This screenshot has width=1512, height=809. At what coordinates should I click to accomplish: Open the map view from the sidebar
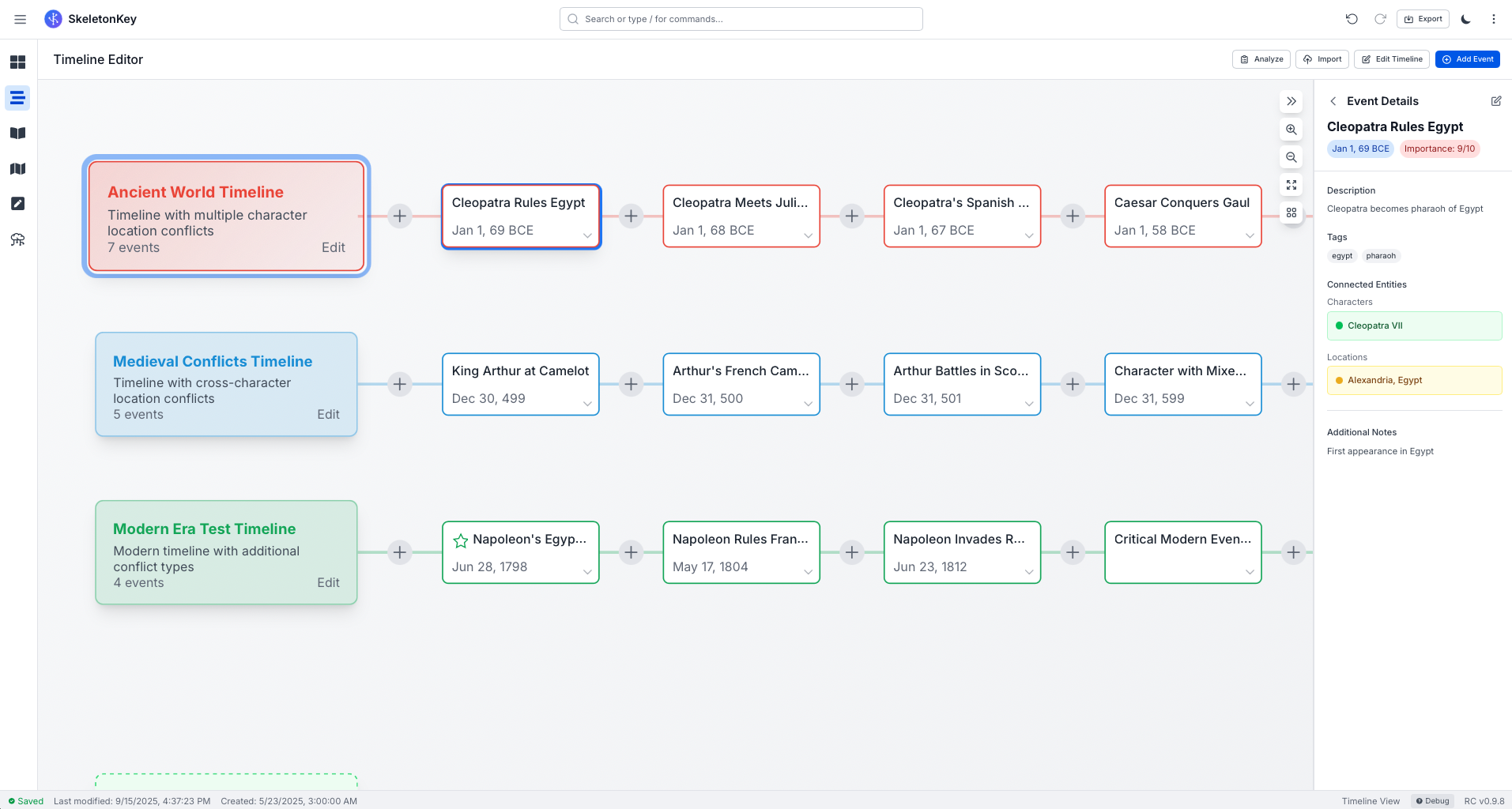pyautogui.click(x=17, y=168)
